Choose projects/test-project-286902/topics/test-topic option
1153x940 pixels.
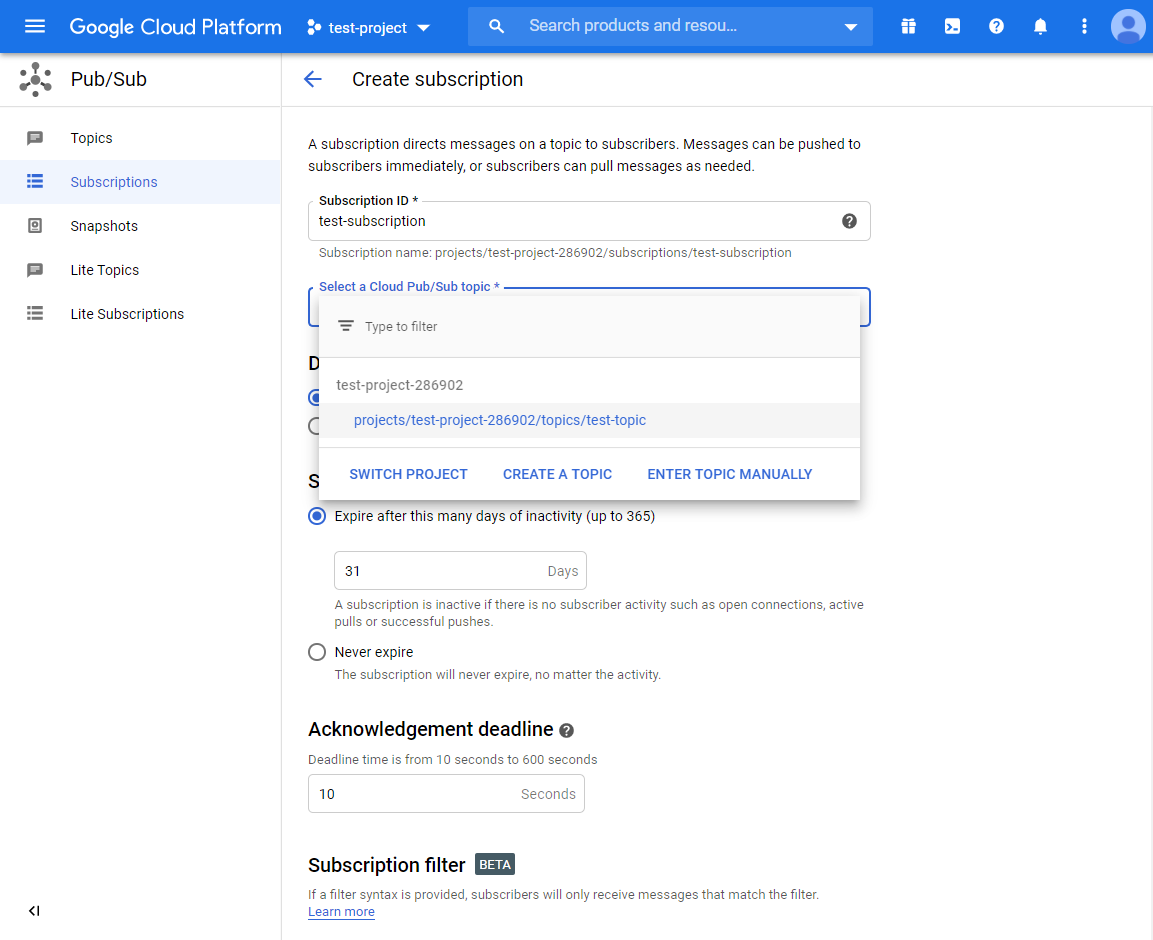click(x=589, y=420)
